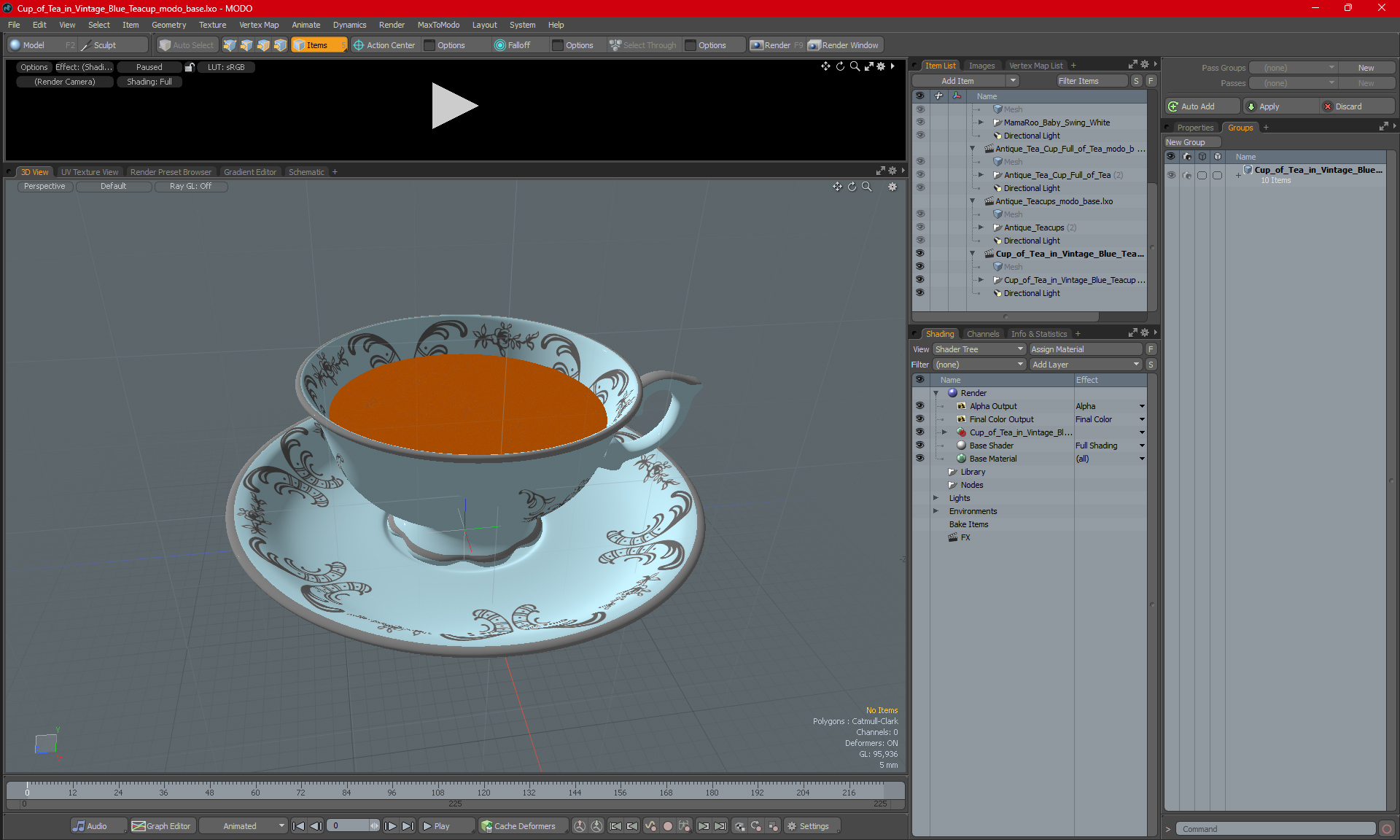Open the MaxToModo menu
Screen dimensions: 1400x840
pyautogui.click(x=438, y=25)
